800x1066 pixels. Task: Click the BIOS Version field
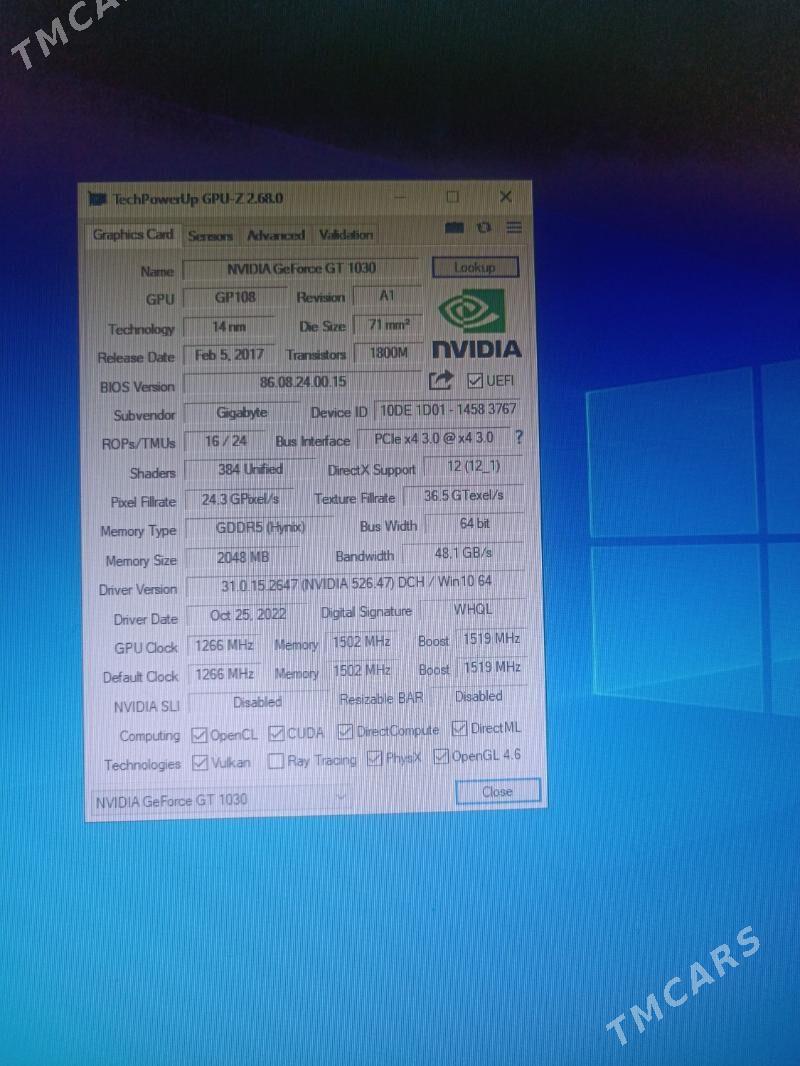(302, 382)
